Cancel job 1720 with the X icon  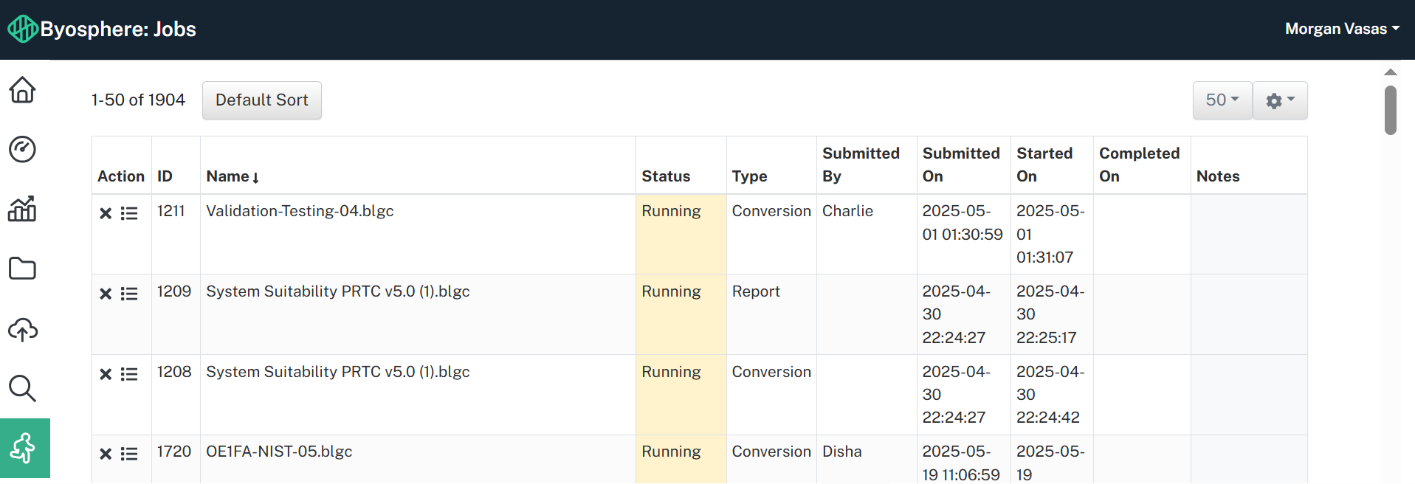click(105, 454)
